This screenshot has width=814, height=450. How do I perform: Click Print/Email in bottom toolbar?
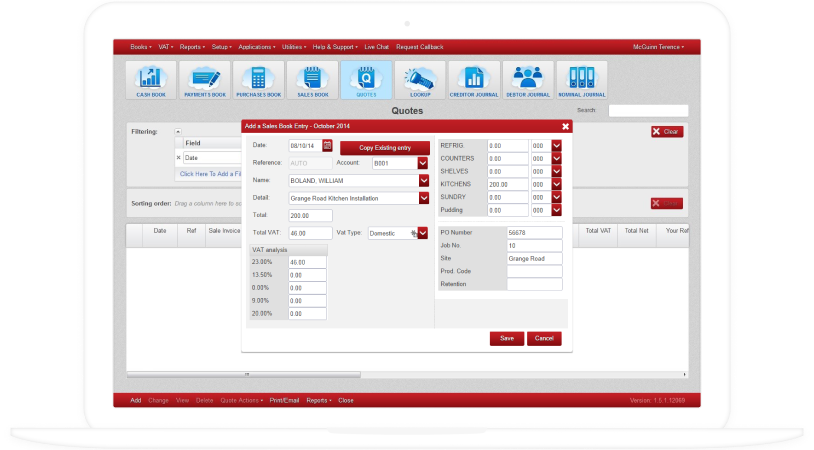click(284, 401)
